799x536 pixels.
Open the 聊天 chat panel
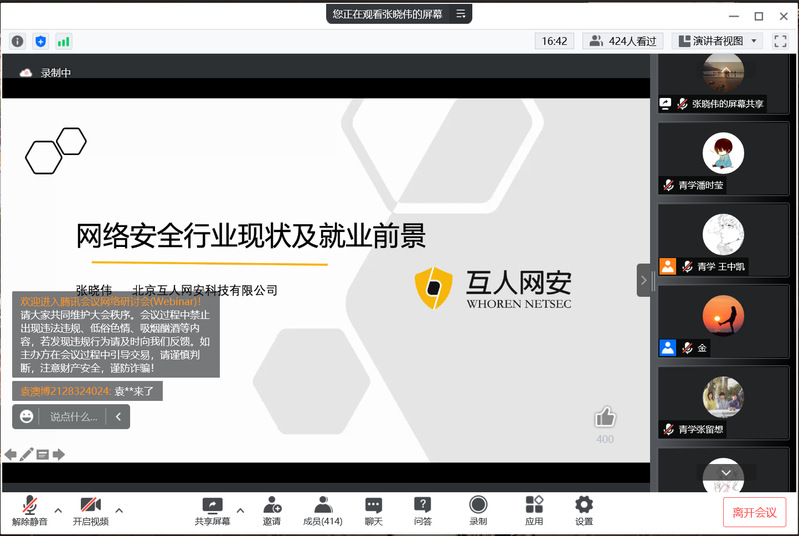(x=373, y=510)
